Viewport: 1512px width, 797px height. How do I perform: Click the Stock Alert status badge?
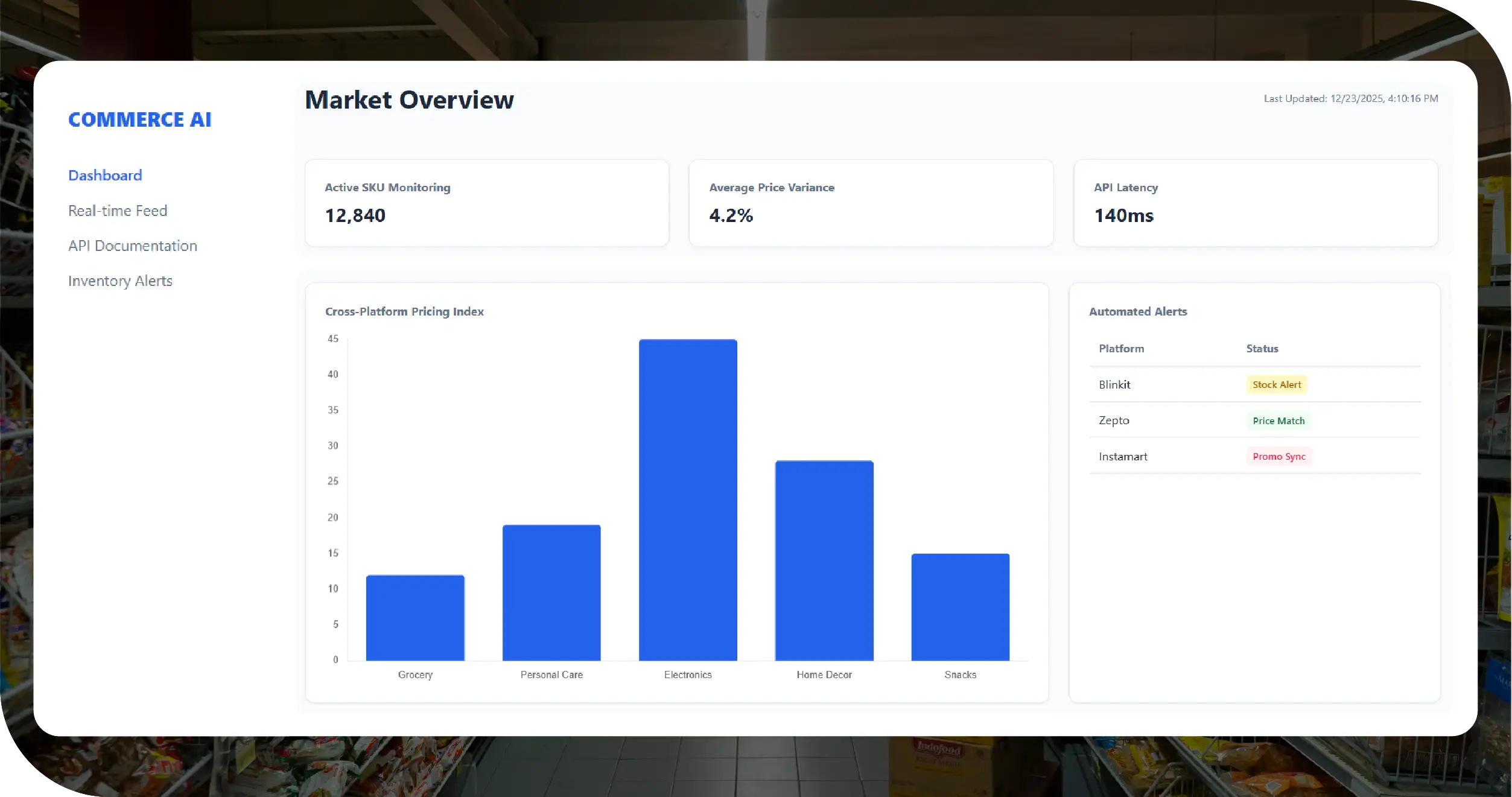tap(1277, 385)
